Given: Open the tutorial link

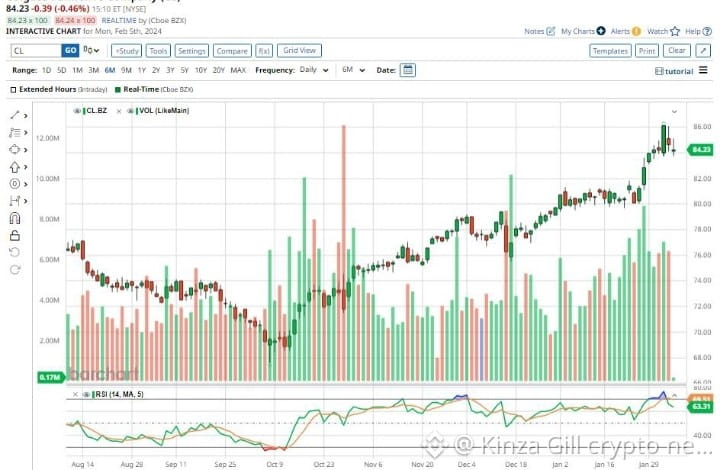Looking at the screenshot, I should (679, 71).
